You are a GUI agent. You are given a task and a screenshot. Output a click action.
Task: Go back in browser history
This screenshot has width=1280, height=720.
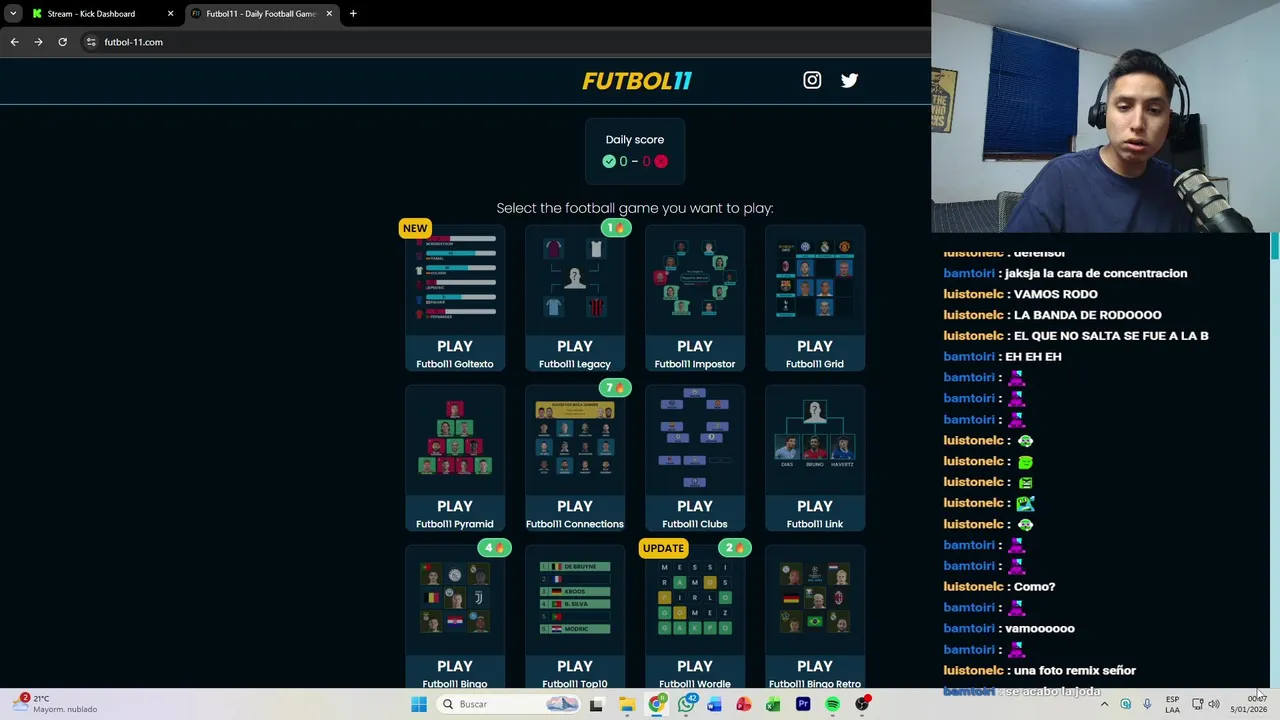pos(14,42)
